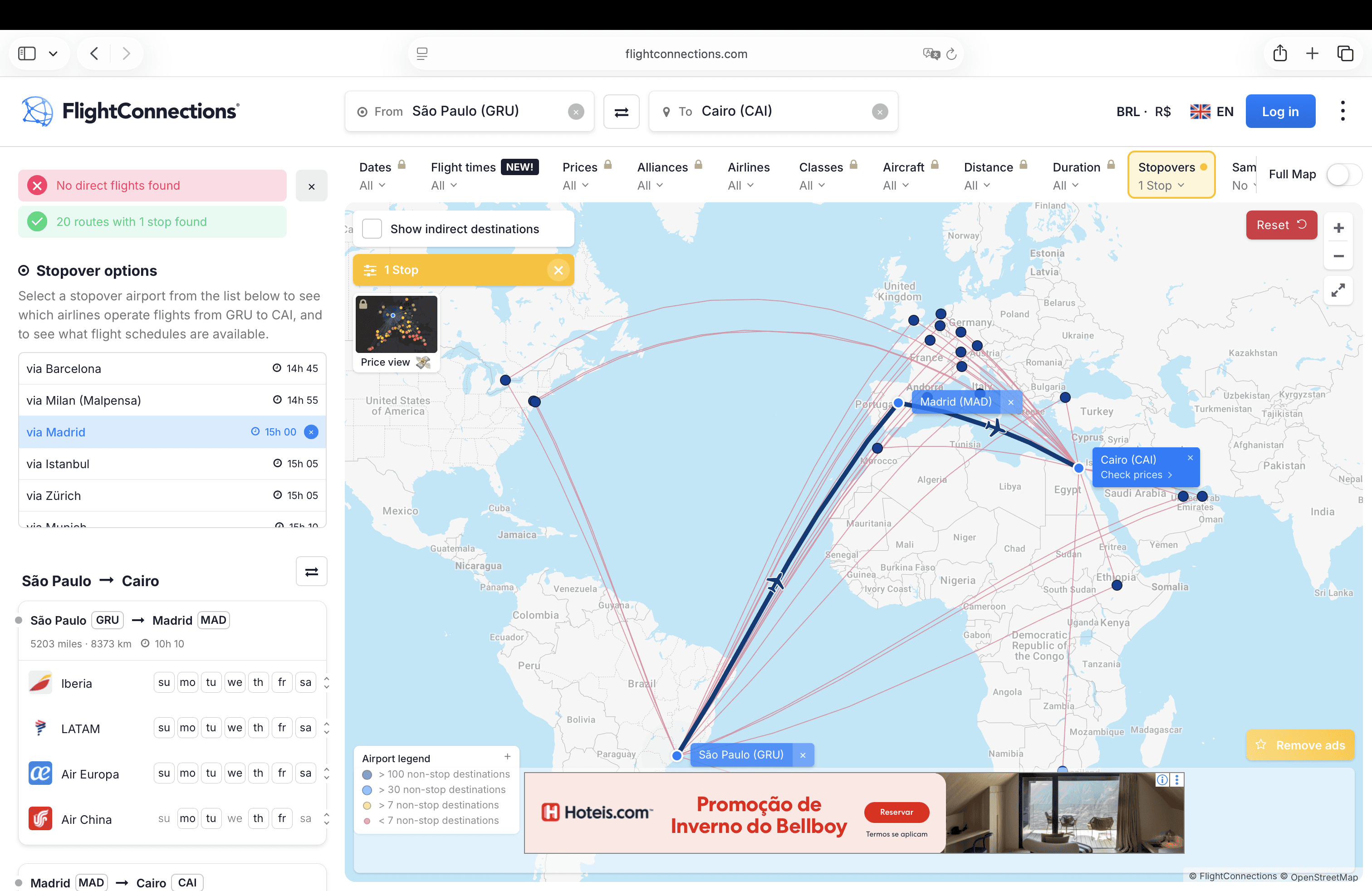The width and height of the screenshot is (1372, 891).
Task: Toggle Iberia Sunday flight day
Action: click(x=164, y=683)
